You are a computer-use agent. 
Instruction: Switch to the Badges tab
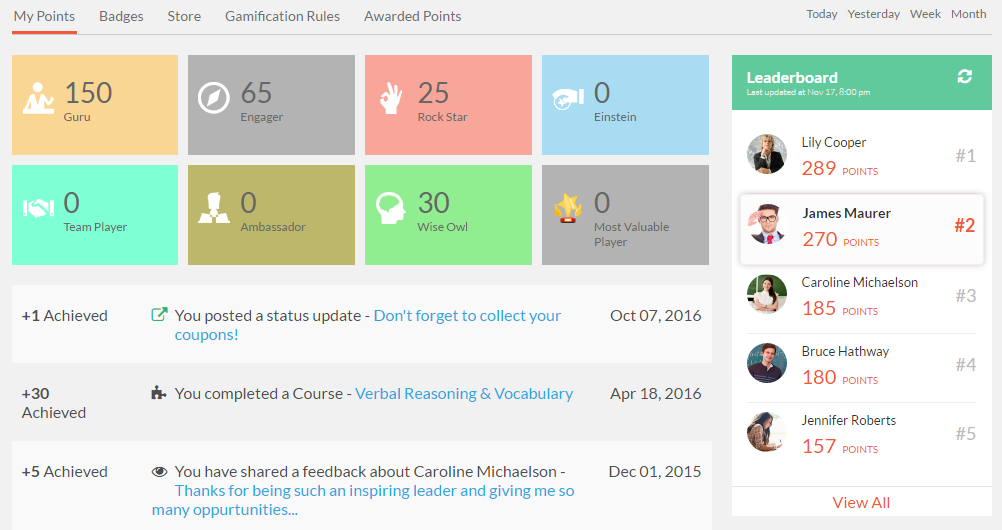[x=121, y=16]
